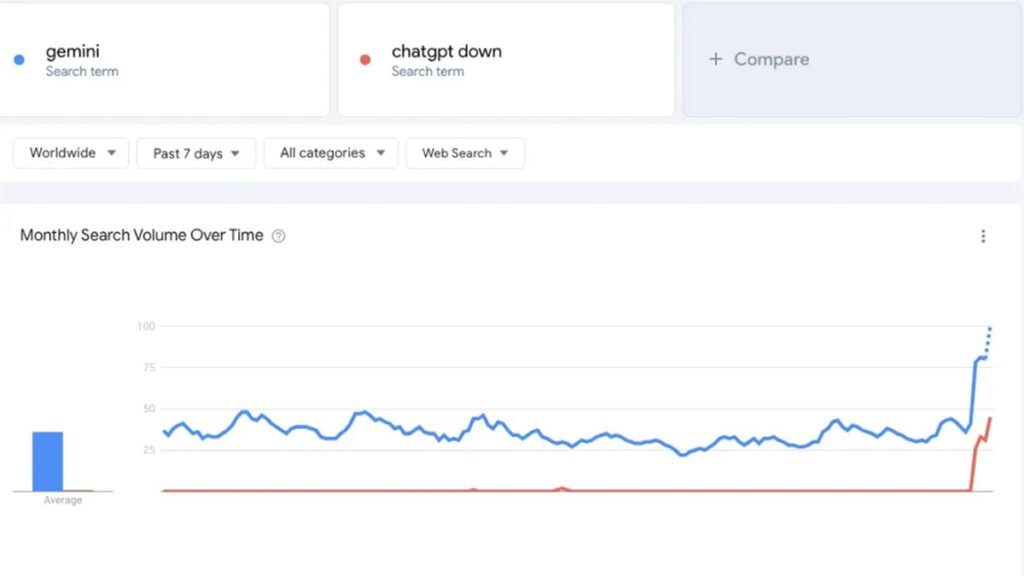Open the three-dot chart options menu

pyautogui.click(x=983, y=236)
